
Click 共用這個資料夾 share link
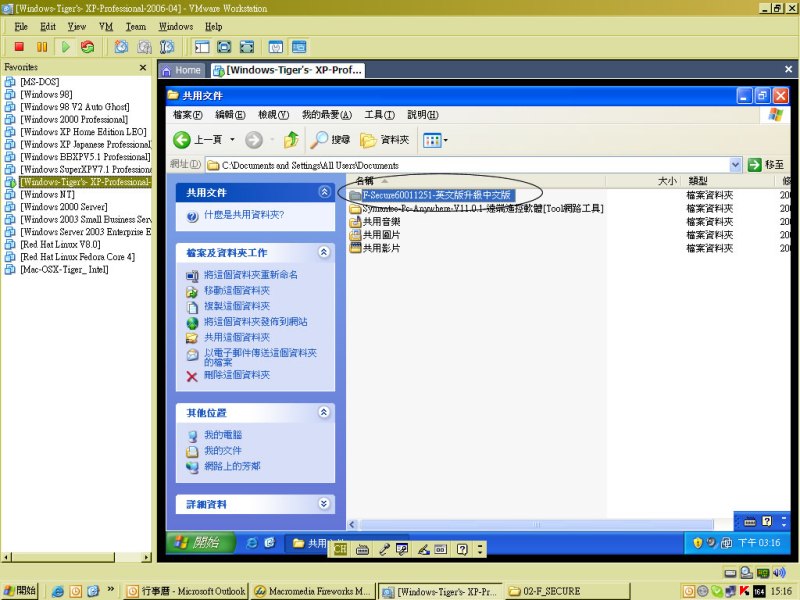(237, 337)
